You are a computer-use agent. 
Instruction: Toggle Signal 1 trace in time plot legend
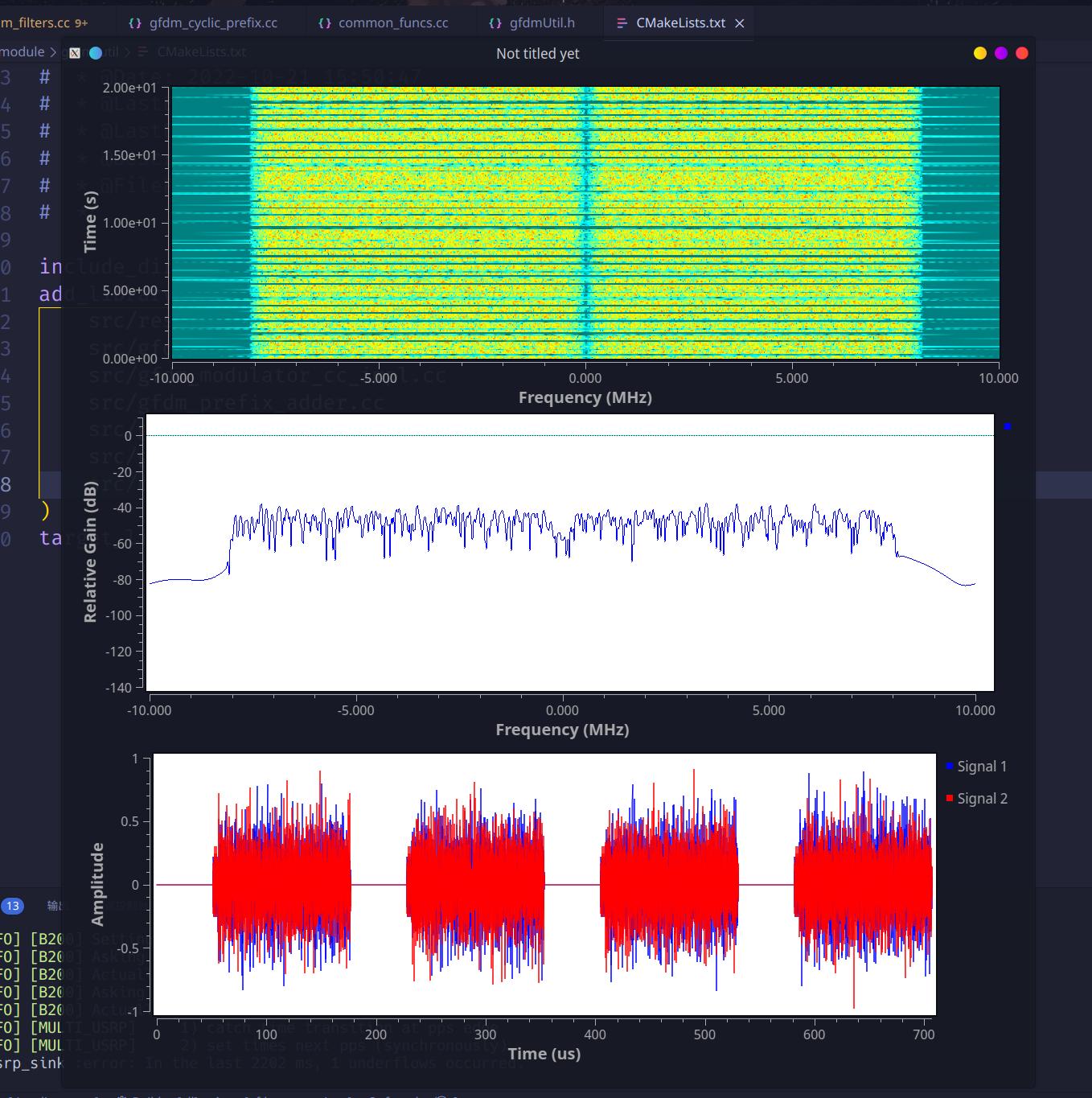[x=975, y=767]
